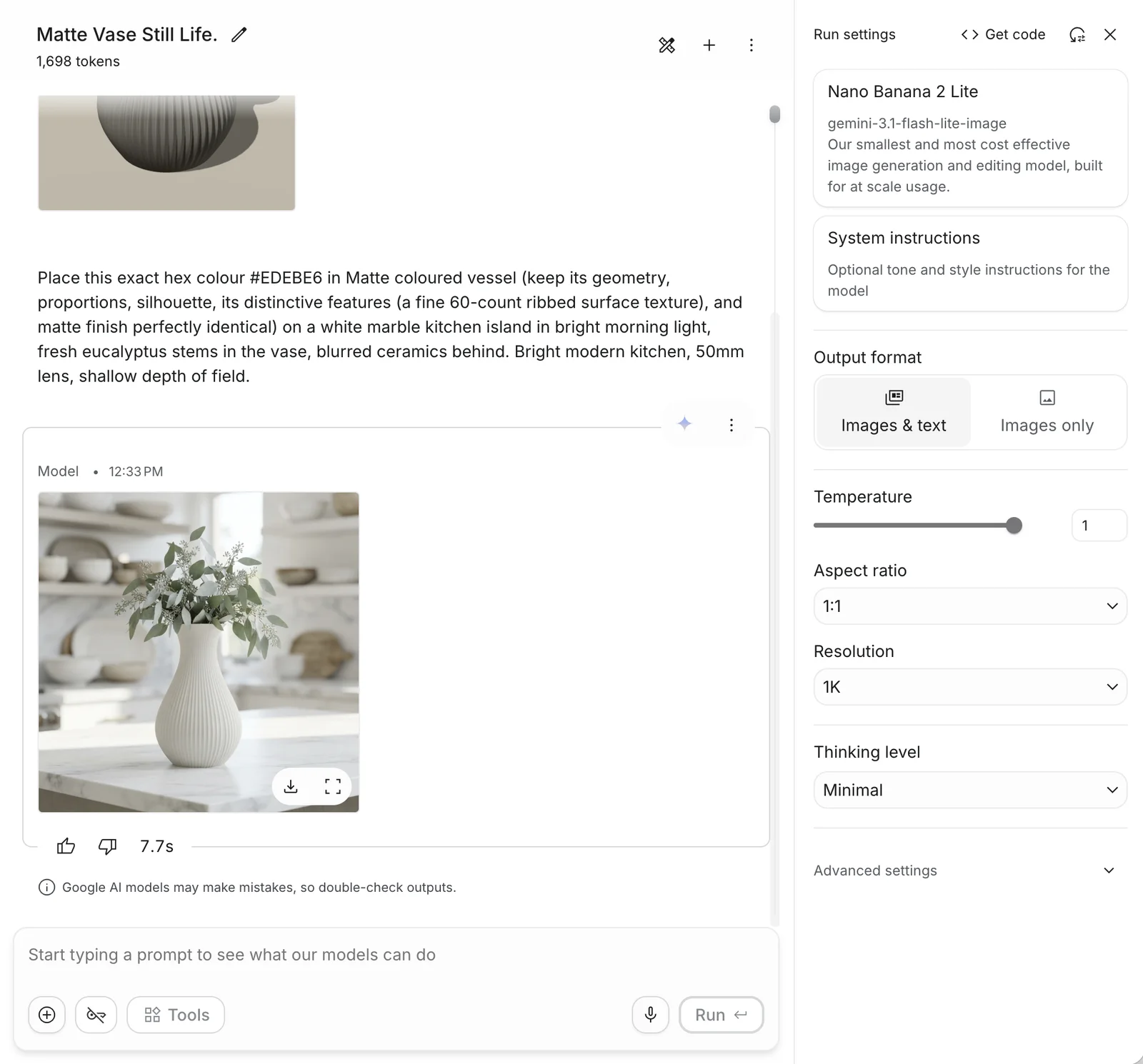Image resolution: width=1143 pixels, height=1064 pixels.
Task: Open the uploaded dark vase reference image
Action: (x=166, y=153)
